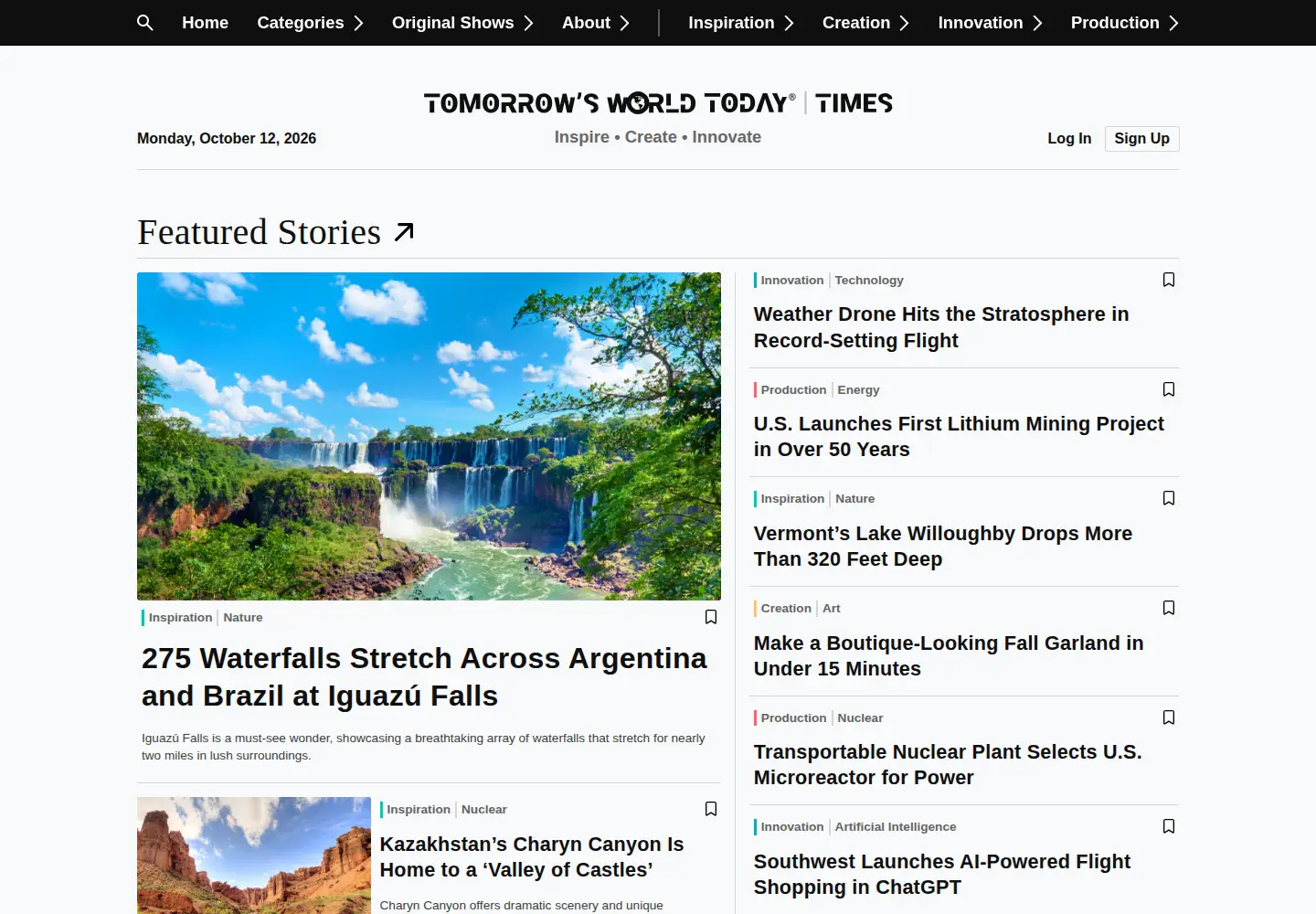The height and width of the screenshot is (914, 1316).
Task: Click Inspiration tag on Lake Willoughby story
Action: [x=792, y=498]
